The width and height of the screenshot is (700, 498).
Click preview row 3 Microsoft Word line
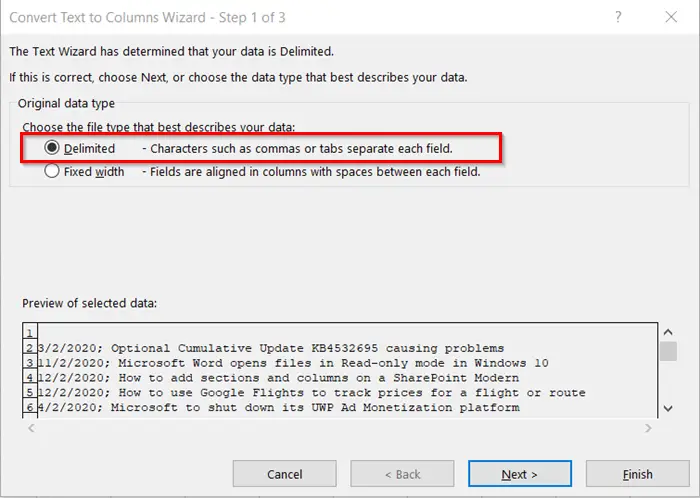pyautogui.click(x=293, y=363)
